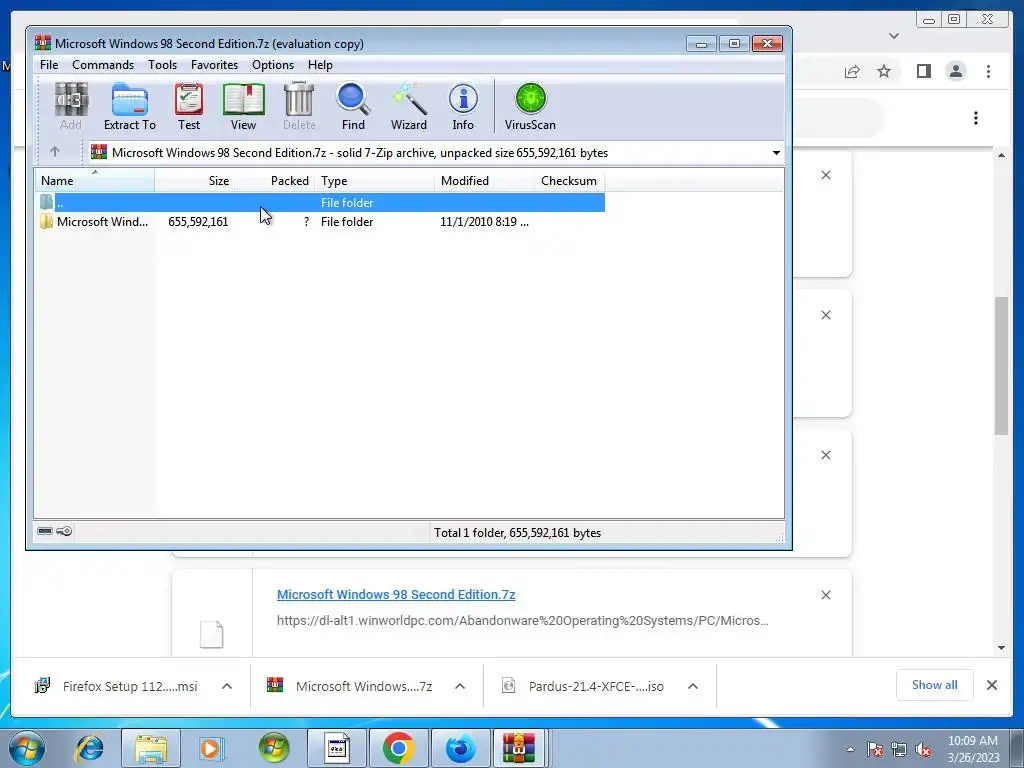Open the Commands menu
Image resolution: width=1024 pixels, height=768 pixels.
coord(103,65)
